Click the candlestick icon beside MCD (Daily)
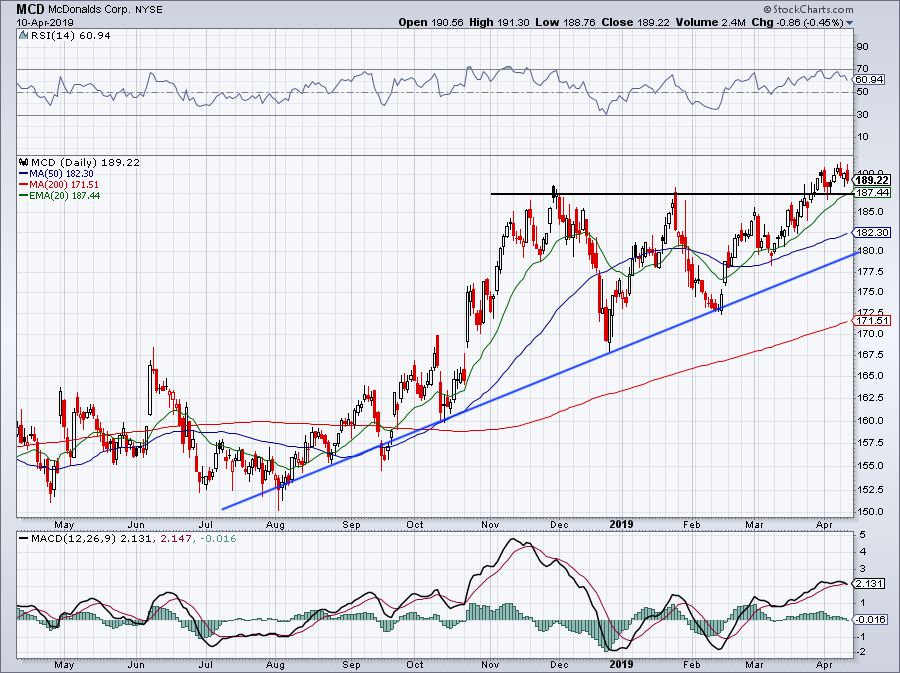Viewport: 900px width, 673px height. point(24,162)
